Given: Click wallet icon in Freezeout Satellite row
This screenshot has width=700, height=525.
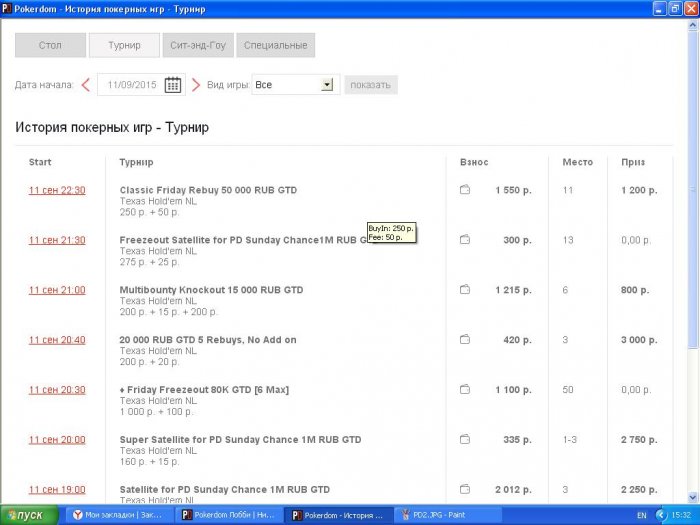Looking at the screenshot, I should tap(465, 240).
